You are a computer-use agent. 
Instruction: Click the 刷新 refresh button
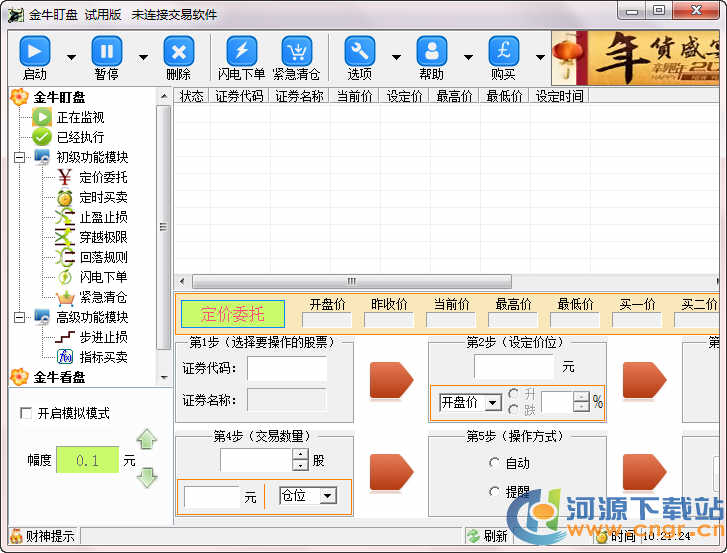[488, 536]
